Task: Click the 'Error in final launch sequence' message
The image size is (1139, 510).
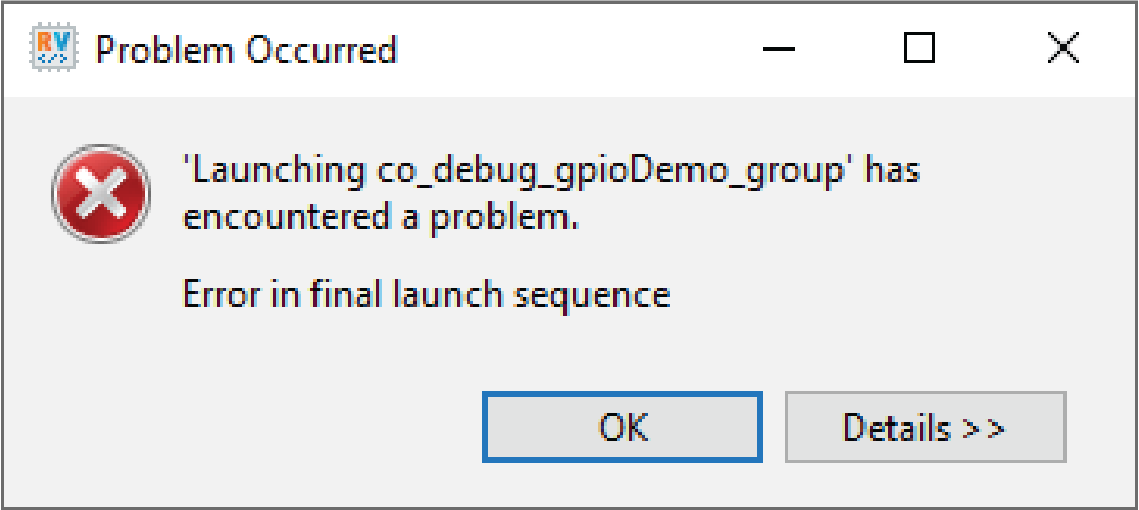Action: pyautogui.click(x=426, y=294)
